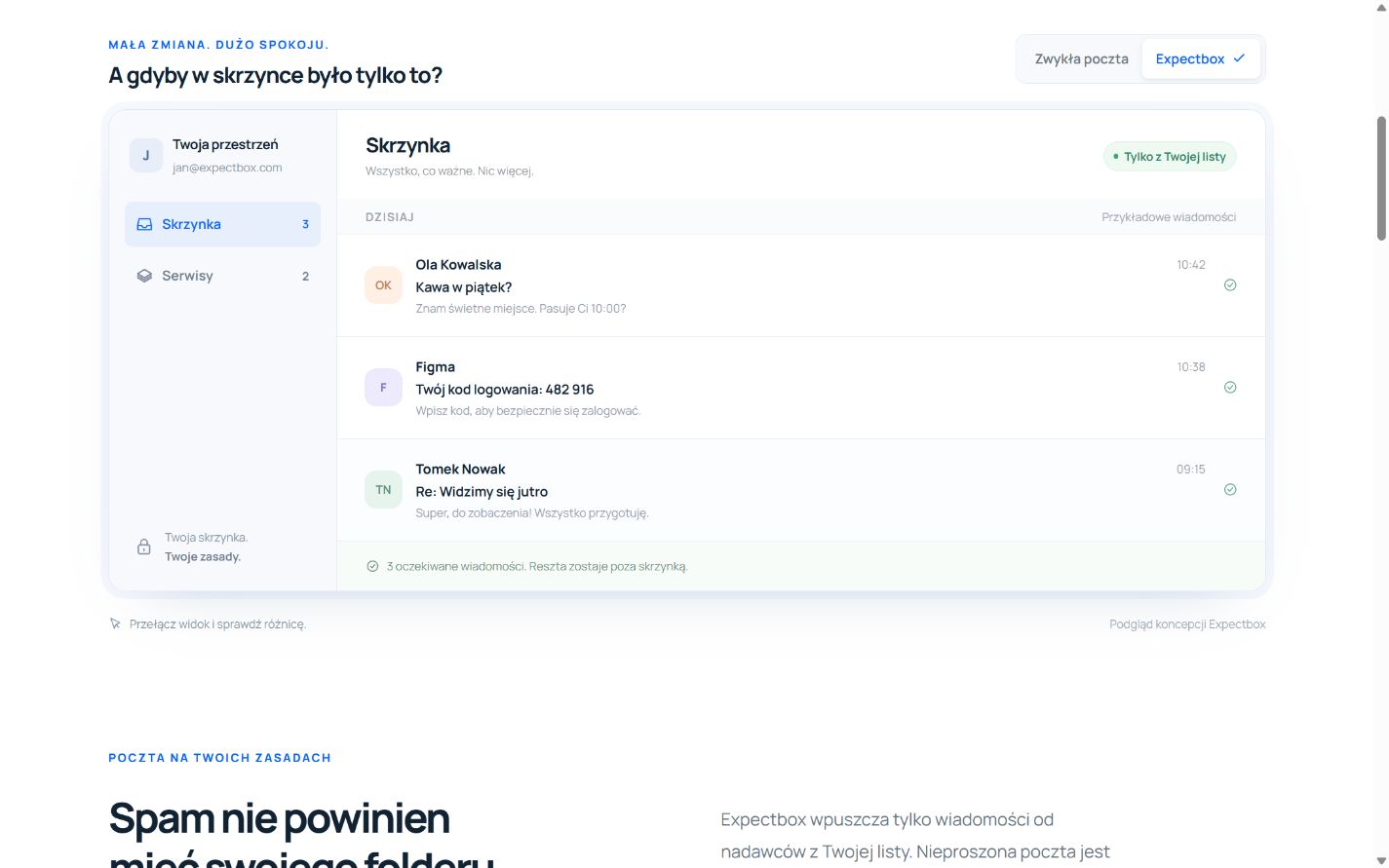
Task: Click the Serwisy count 2
Action: click(x=305, y=276)
